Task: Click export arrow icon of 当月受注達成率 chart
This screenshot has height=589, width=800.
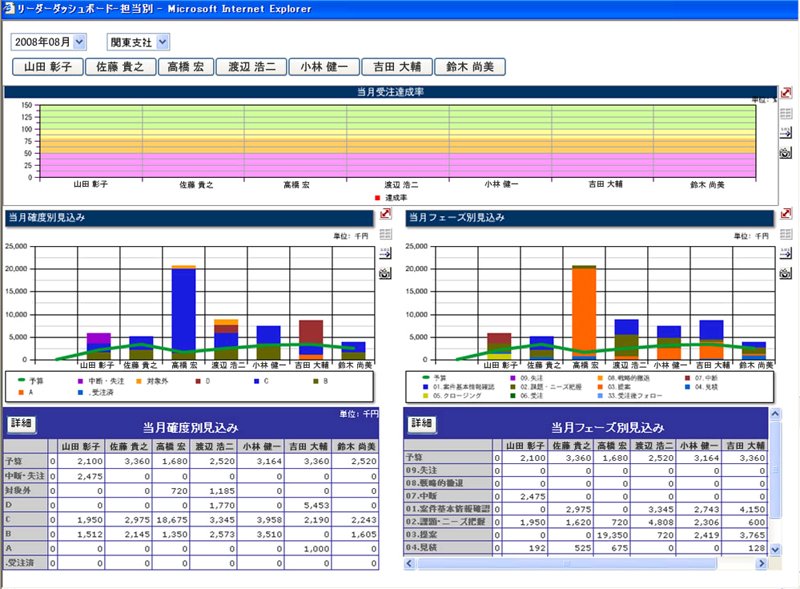Action: click(x=786, y=132)
